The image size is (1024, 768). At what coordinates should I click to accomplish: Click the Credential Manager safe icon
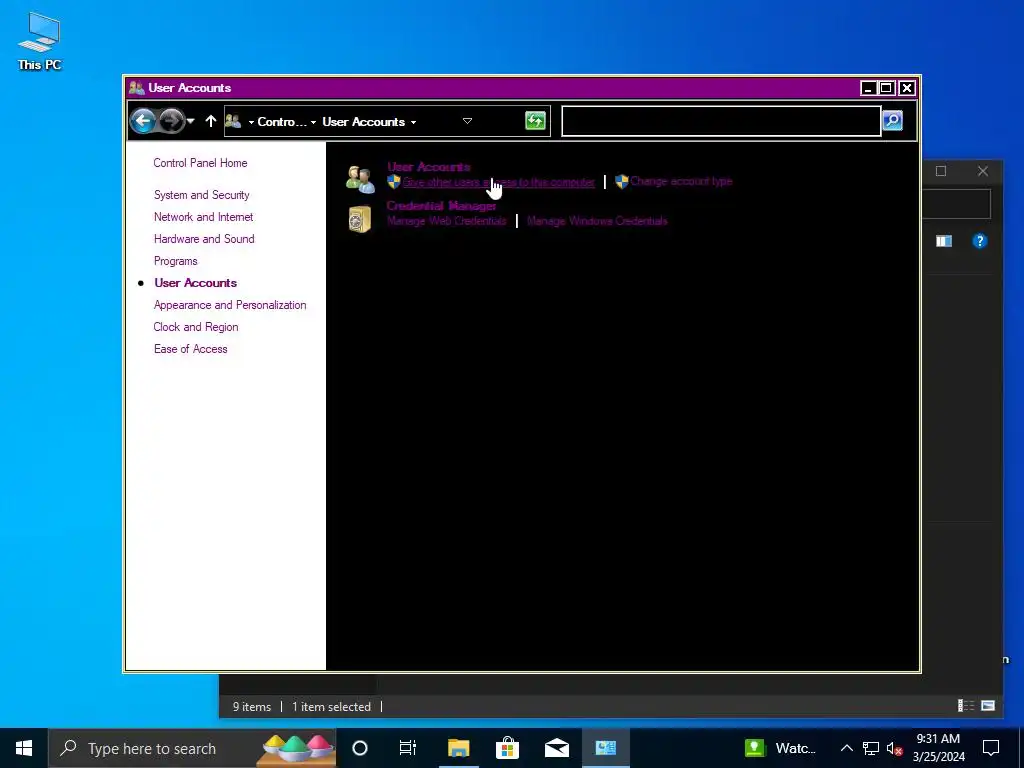tap(360, 219)
